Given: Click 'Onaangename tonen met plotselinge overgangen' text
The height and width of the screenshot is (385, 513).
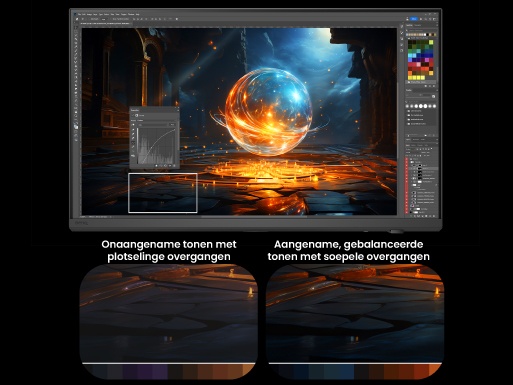Looking at the screenshot, I should click(x=169, y=250).
